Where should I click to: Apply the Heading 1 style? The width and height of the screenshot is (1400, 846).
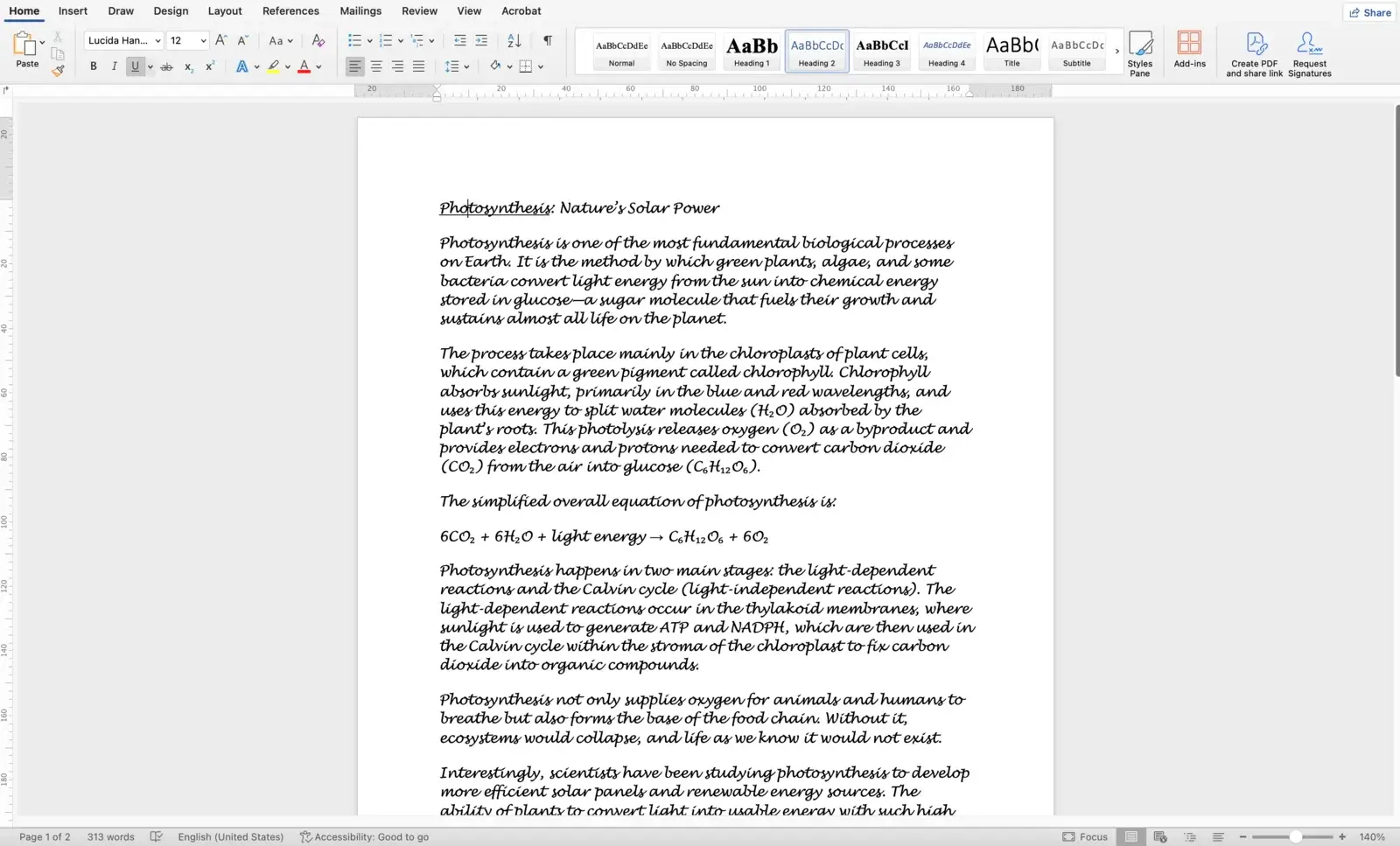752,52
